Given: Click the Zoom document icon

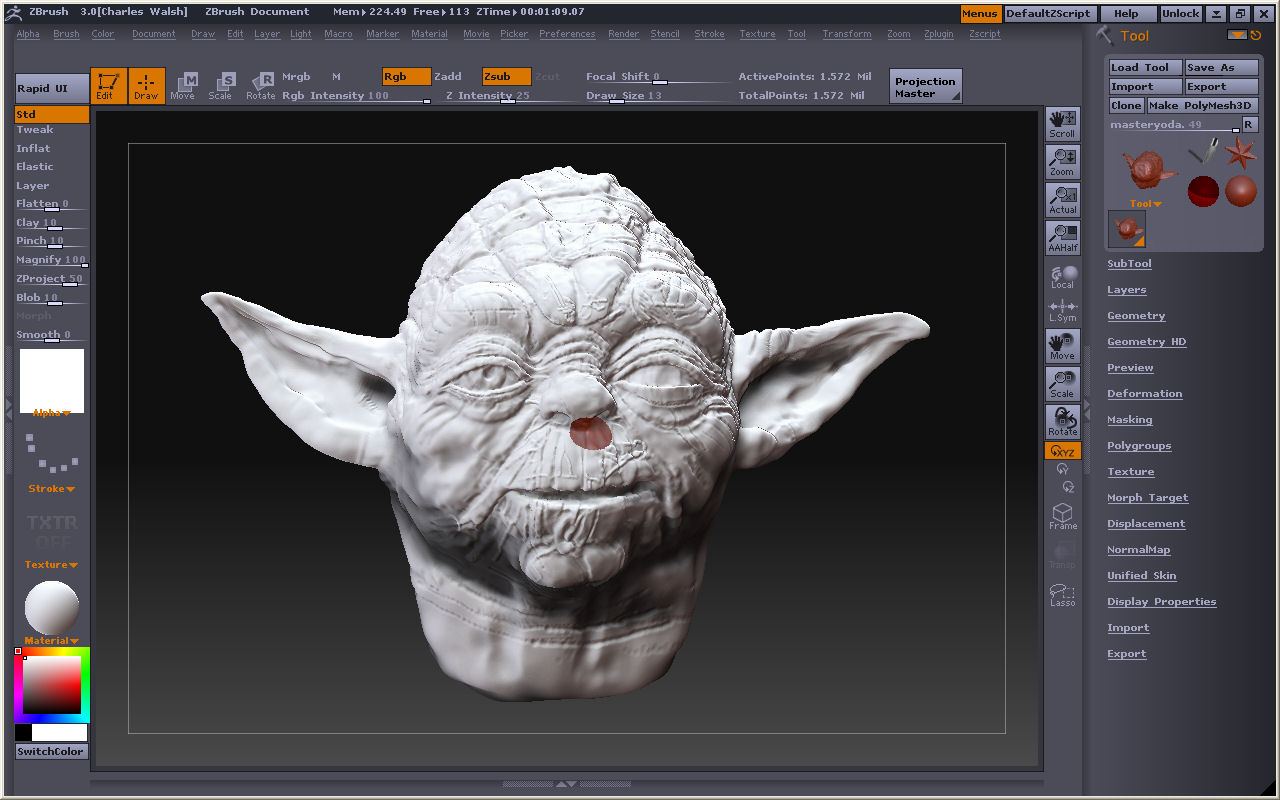Looking at the screenshot, I should coord(1062,162).
